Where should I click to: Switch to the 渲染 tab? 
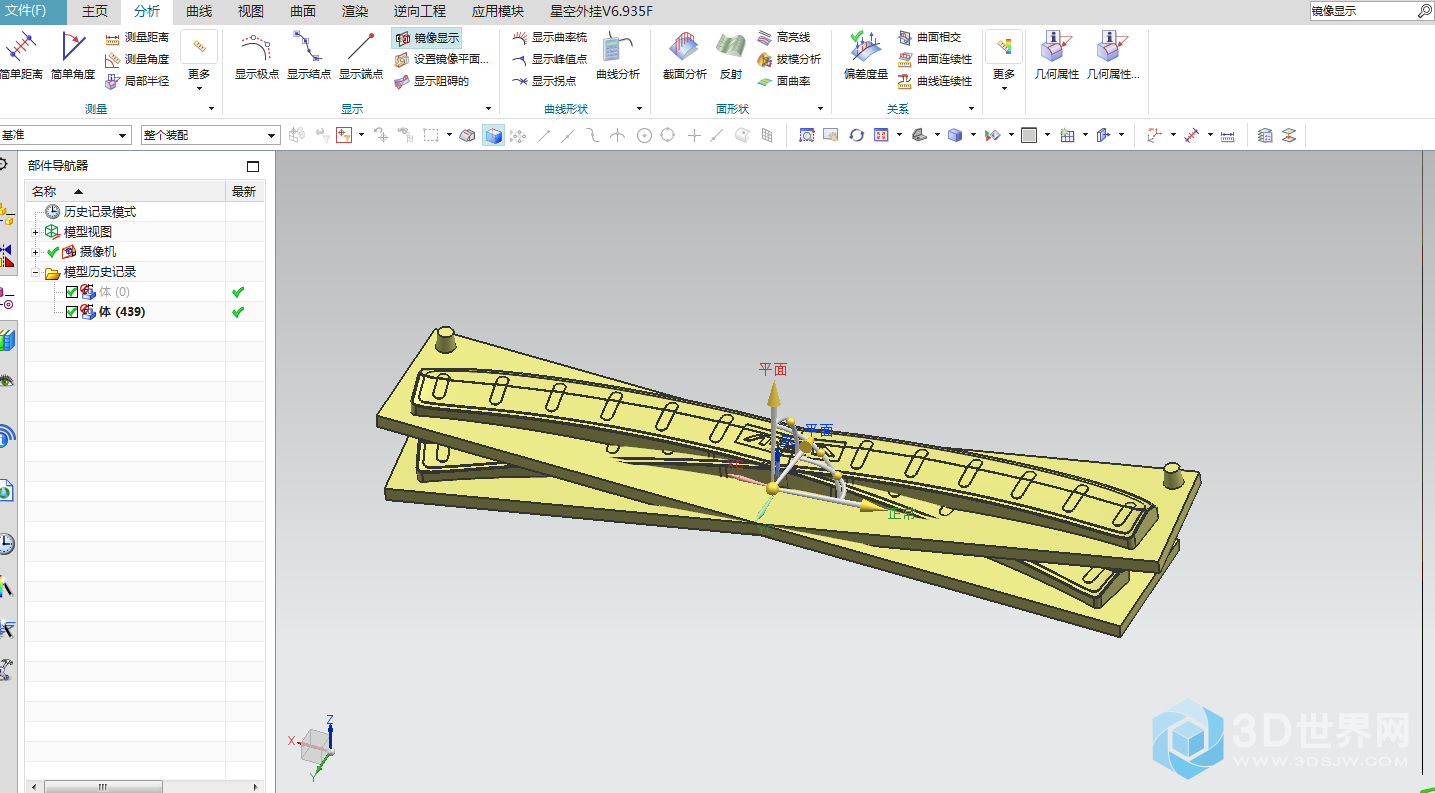pos(355,11)
